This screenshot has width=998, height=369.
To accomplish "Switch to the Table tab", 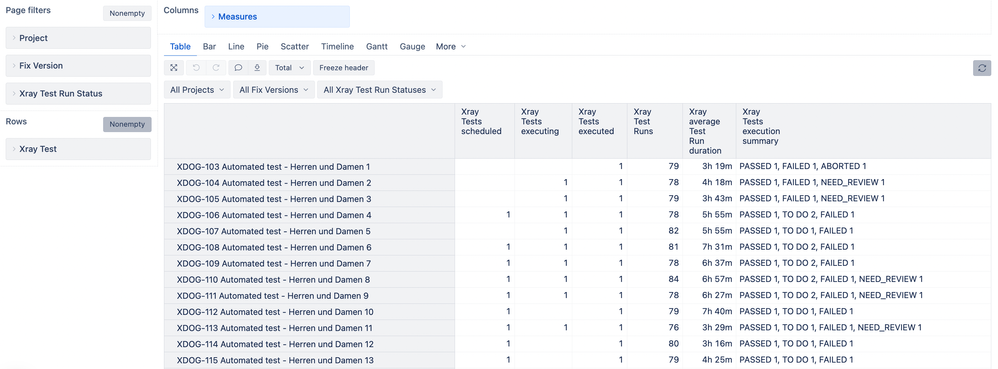I will pyautogui.click(x=180, y=46).
